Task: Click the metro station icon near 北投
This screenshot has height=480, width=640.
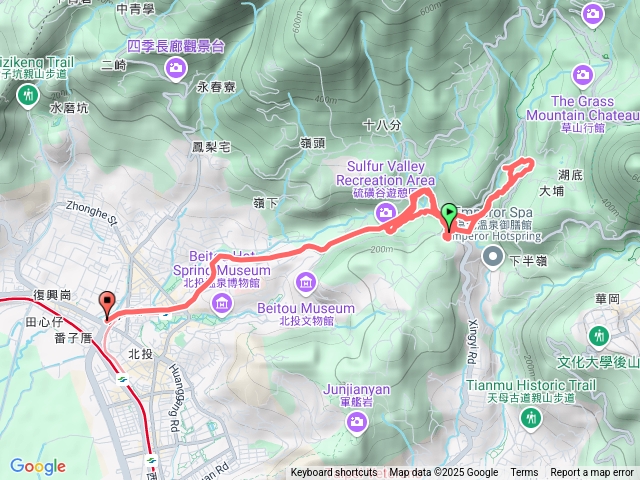Action: (x=122, y=380)
